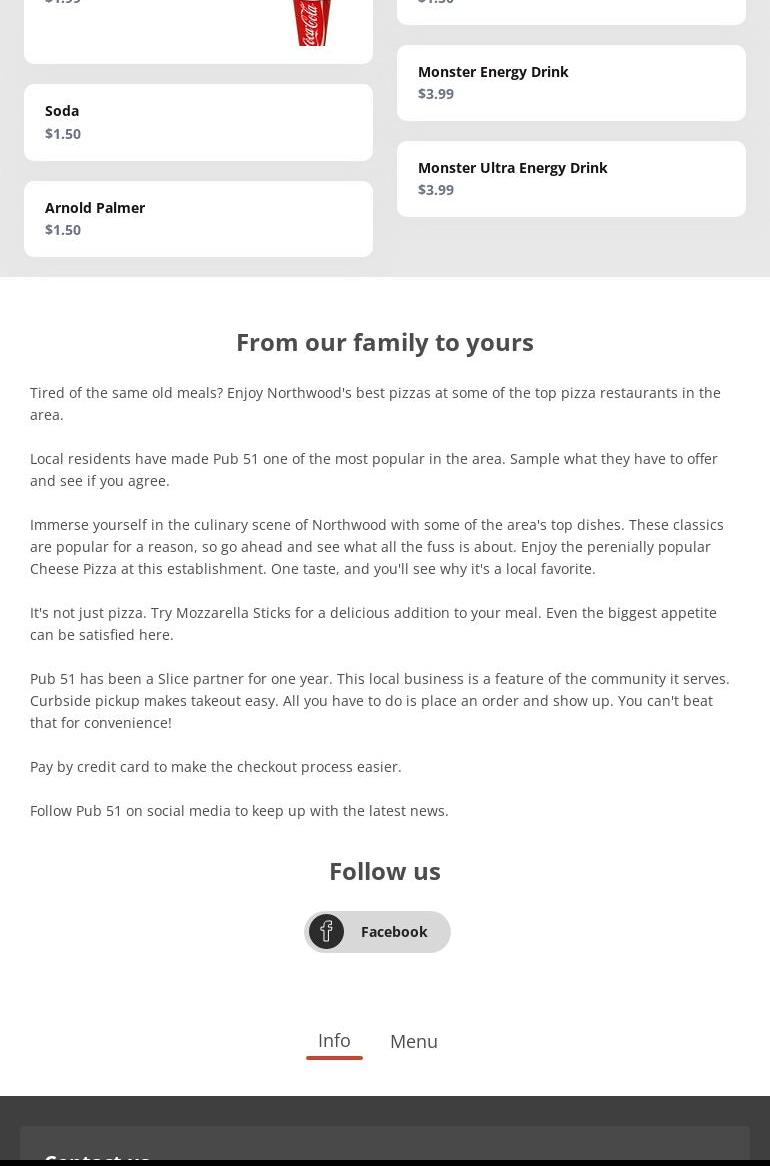Switch to the Info tab

(x=334, y=1041)
